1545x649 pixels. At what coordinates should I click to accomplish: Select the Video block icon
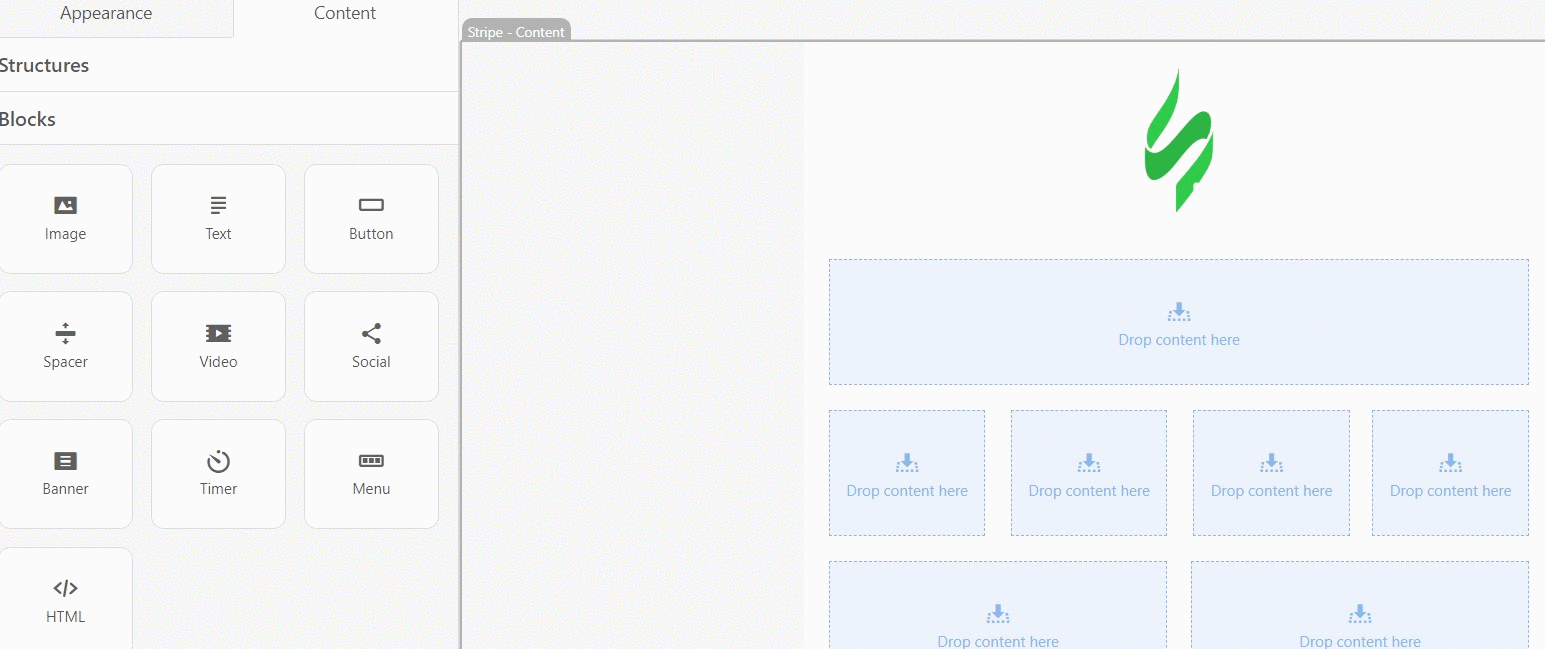click(218, 333)
